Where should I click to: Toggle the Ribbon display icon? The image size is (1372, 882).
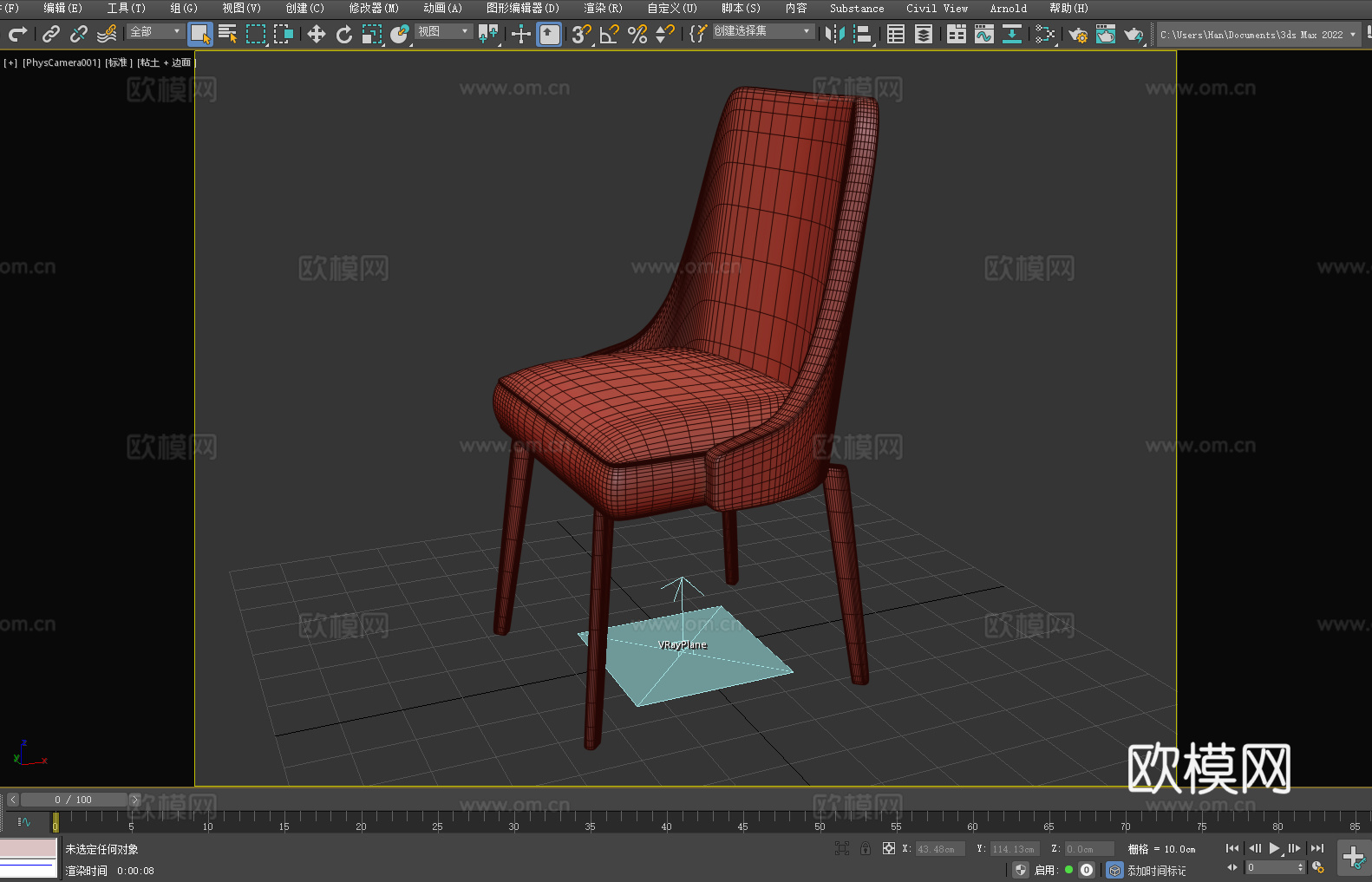click(957, 34)
